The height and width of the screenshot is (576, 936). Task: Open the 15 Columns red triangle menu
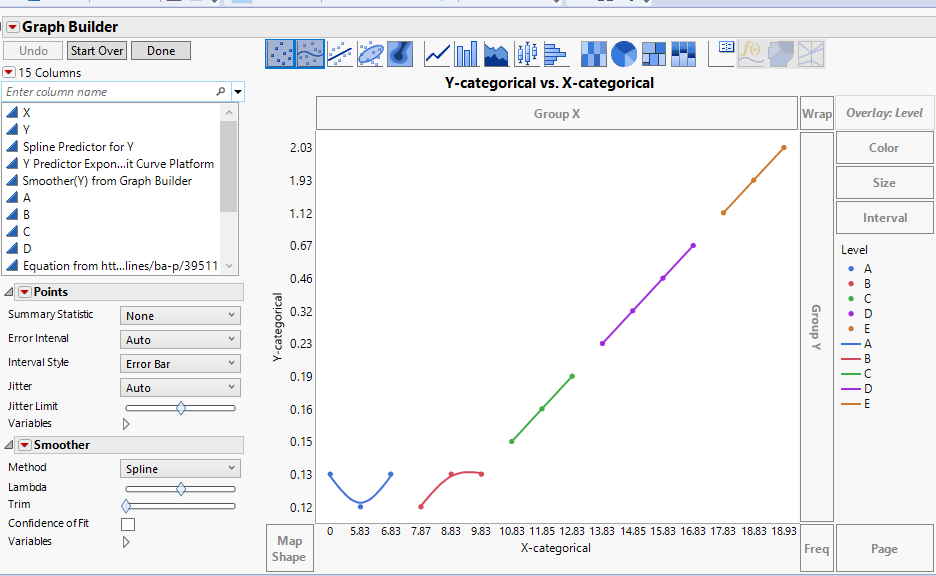pos(9,72)
